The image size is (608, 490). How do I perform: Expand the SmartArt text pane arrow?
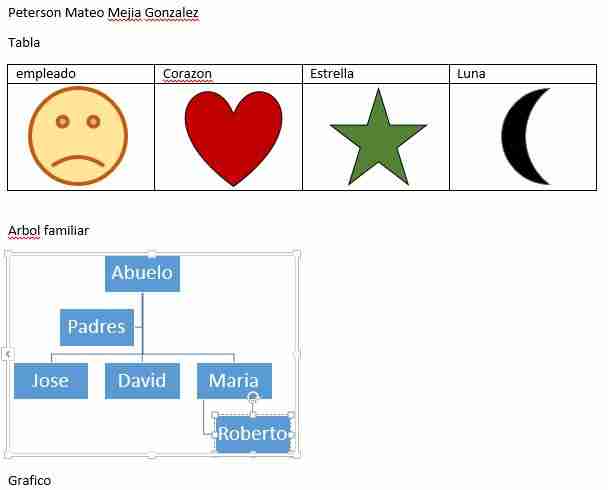pos(8,354)
